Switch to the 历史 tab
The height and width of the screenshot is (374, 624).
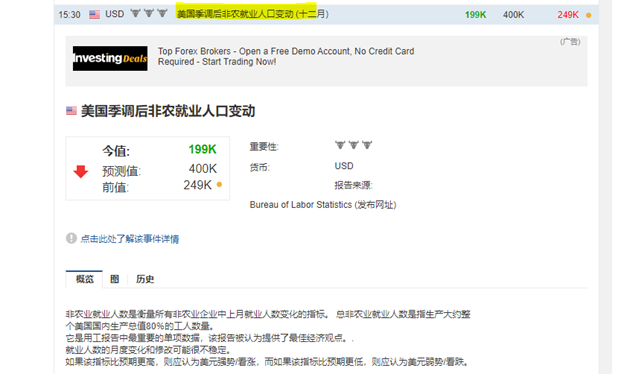145,279
